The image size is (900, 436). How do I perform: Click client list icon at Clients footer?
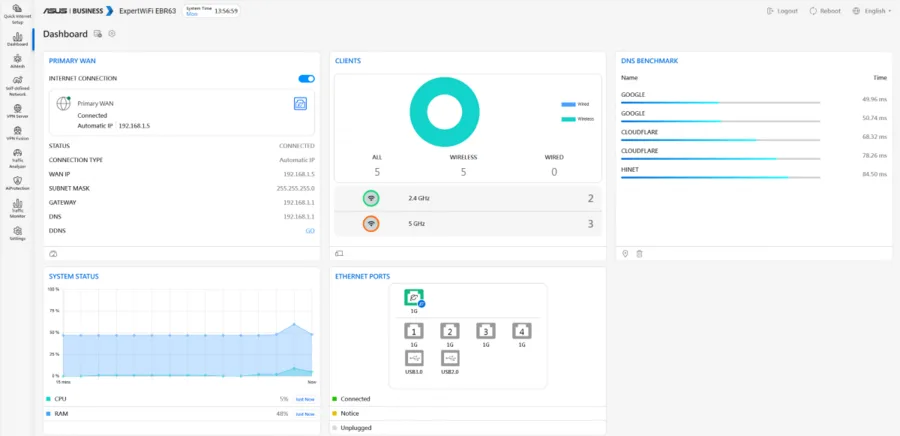click(339, 254)
